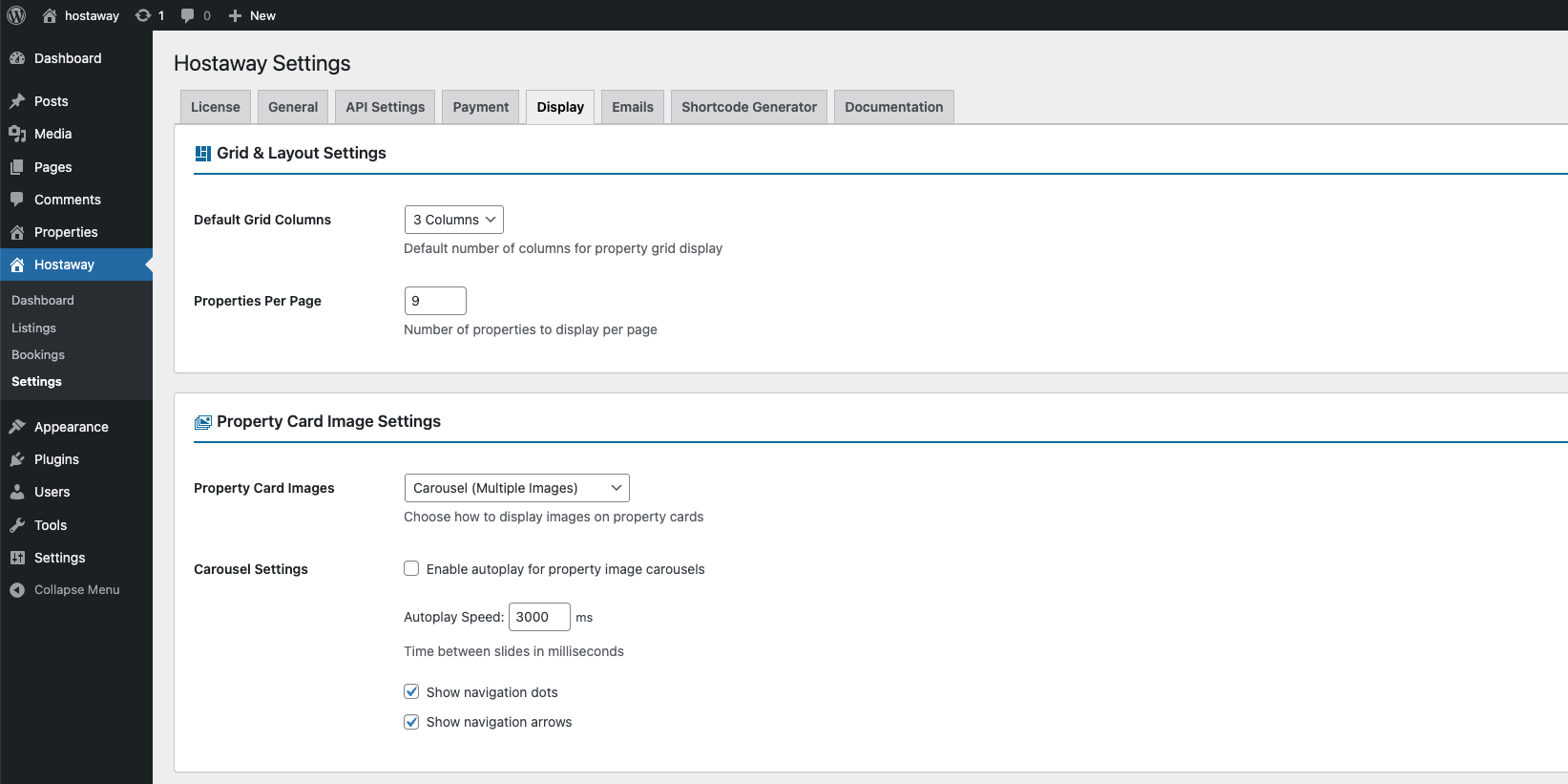
Task: Focus the Autoplay Speed field
Action: click(x=539, y=617)
